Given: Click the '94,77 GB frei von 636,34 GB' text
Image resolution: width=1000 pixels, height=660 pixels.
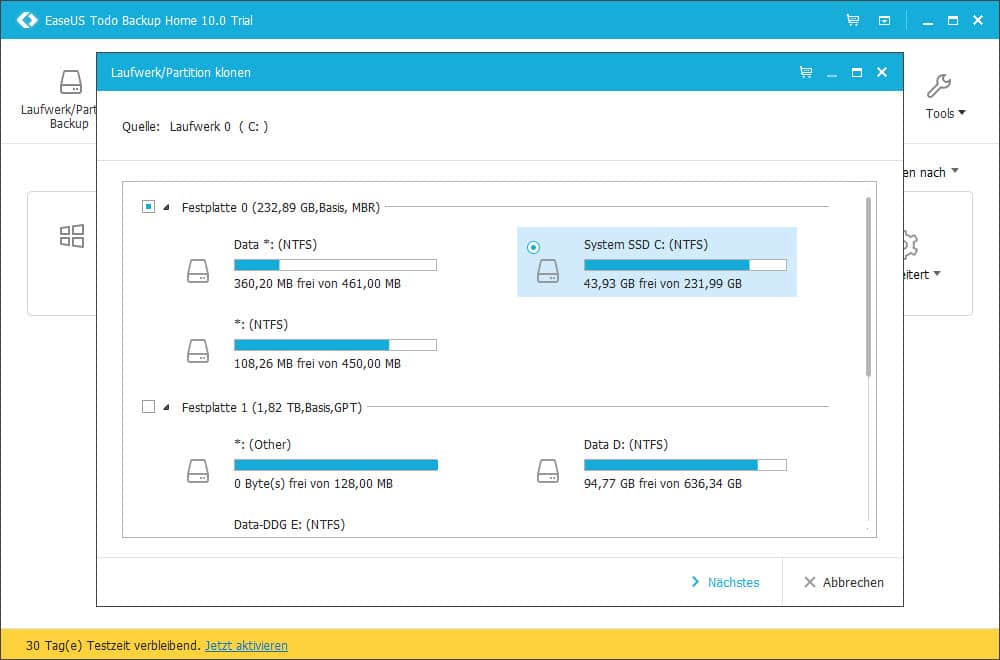Looking at the screenshot, I should coord(663,483).
